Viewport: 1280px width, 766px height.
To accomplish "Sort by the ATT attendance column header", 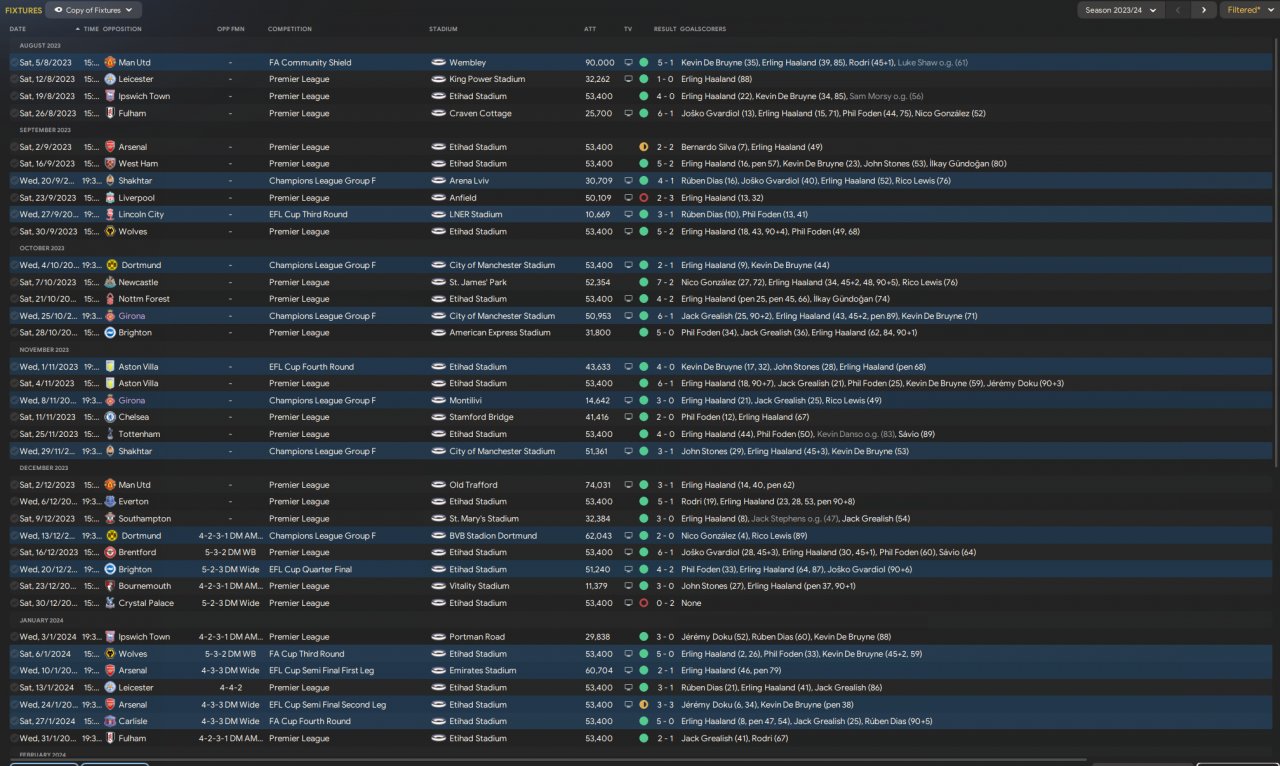I will pyautogui.click(x=590, y=29).
